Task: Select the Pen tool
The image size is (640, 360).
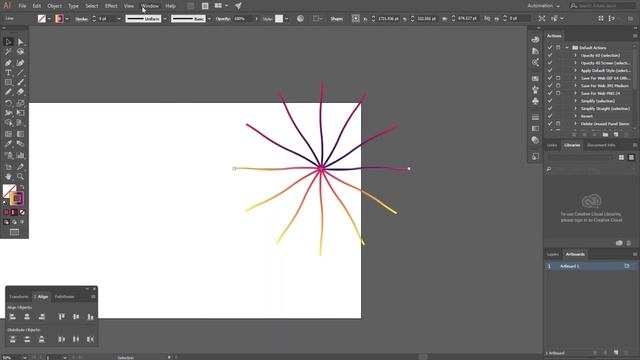Action: pyautogui.click(x=8, y=62)
